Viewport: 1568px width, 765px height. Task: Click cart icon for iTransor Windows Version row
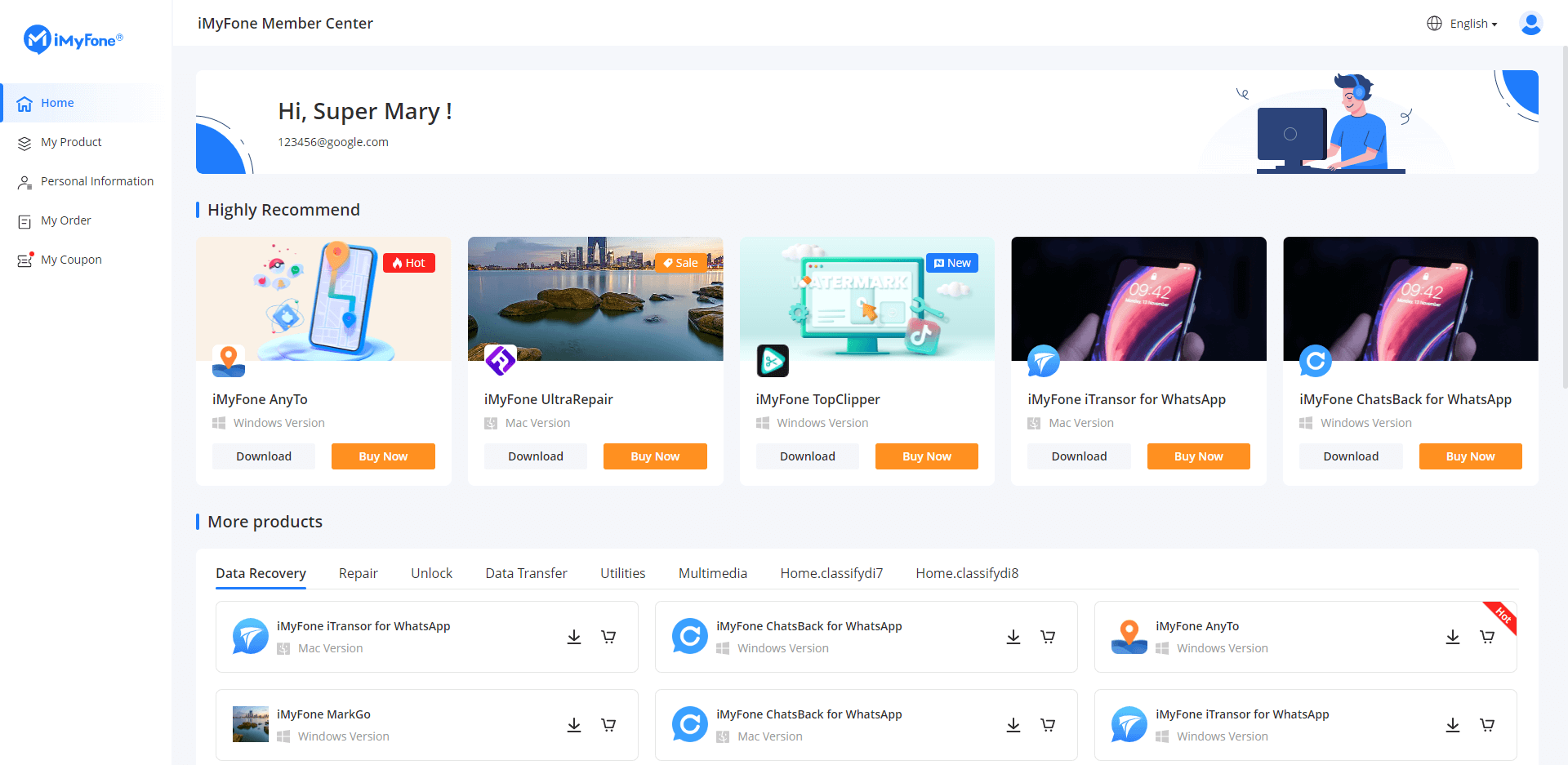tap(1487, 725)
